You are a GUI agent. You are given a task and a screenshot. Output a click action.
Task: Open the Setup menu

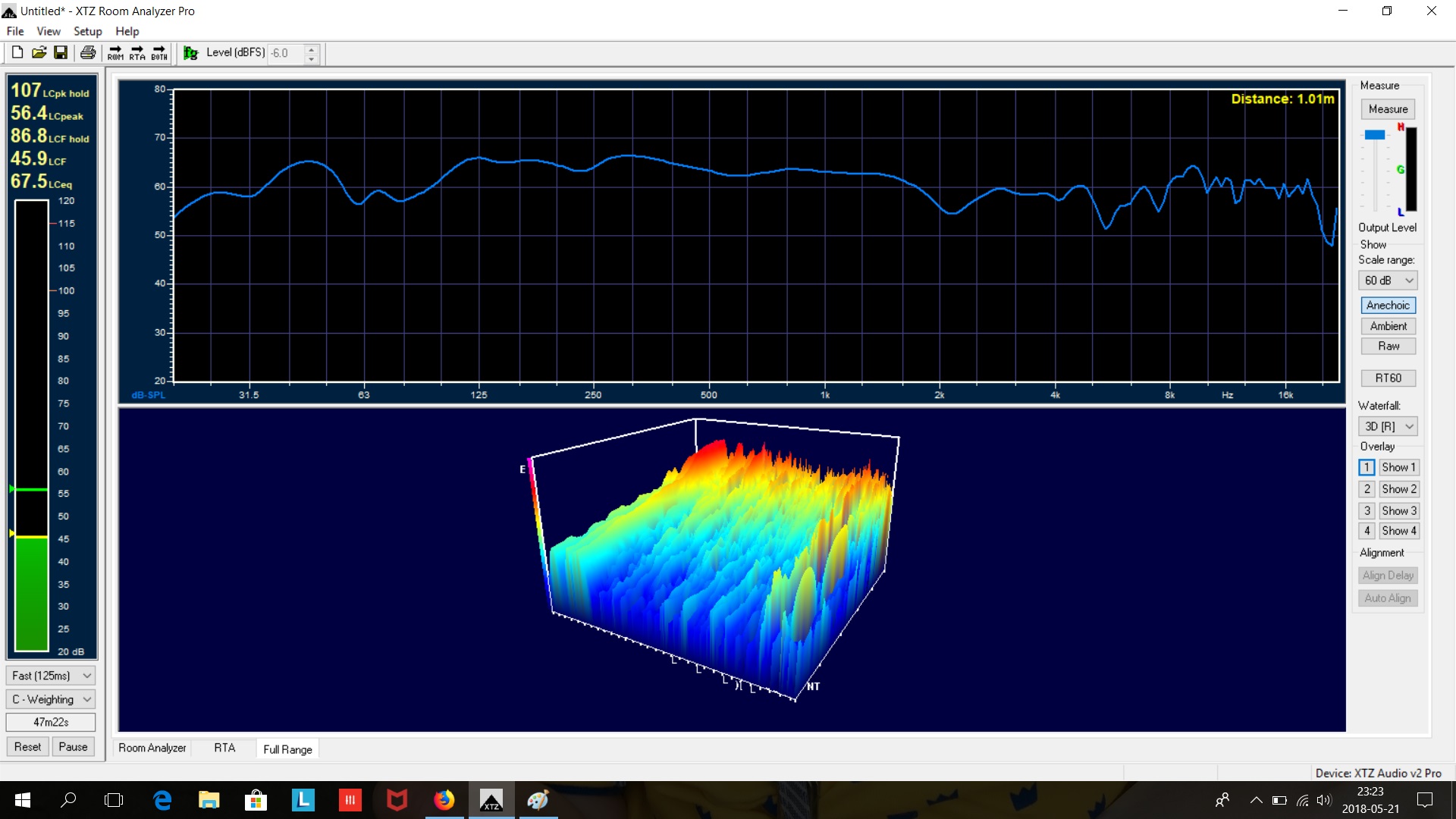[87, 31]
